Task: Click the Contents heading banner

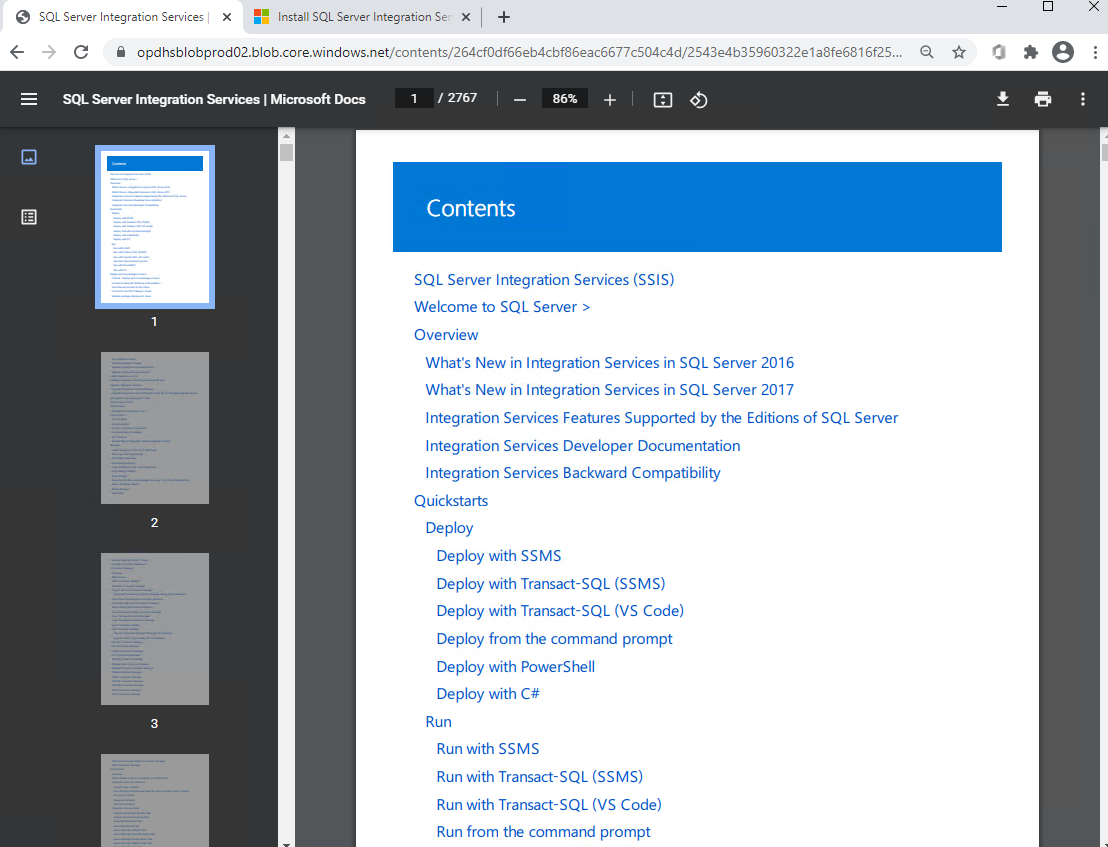Action: click(697, 207)
